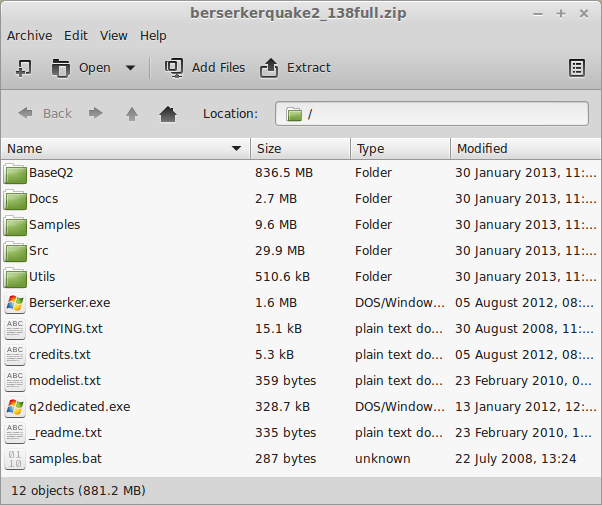Go to the archive home location

click(168, 114)
